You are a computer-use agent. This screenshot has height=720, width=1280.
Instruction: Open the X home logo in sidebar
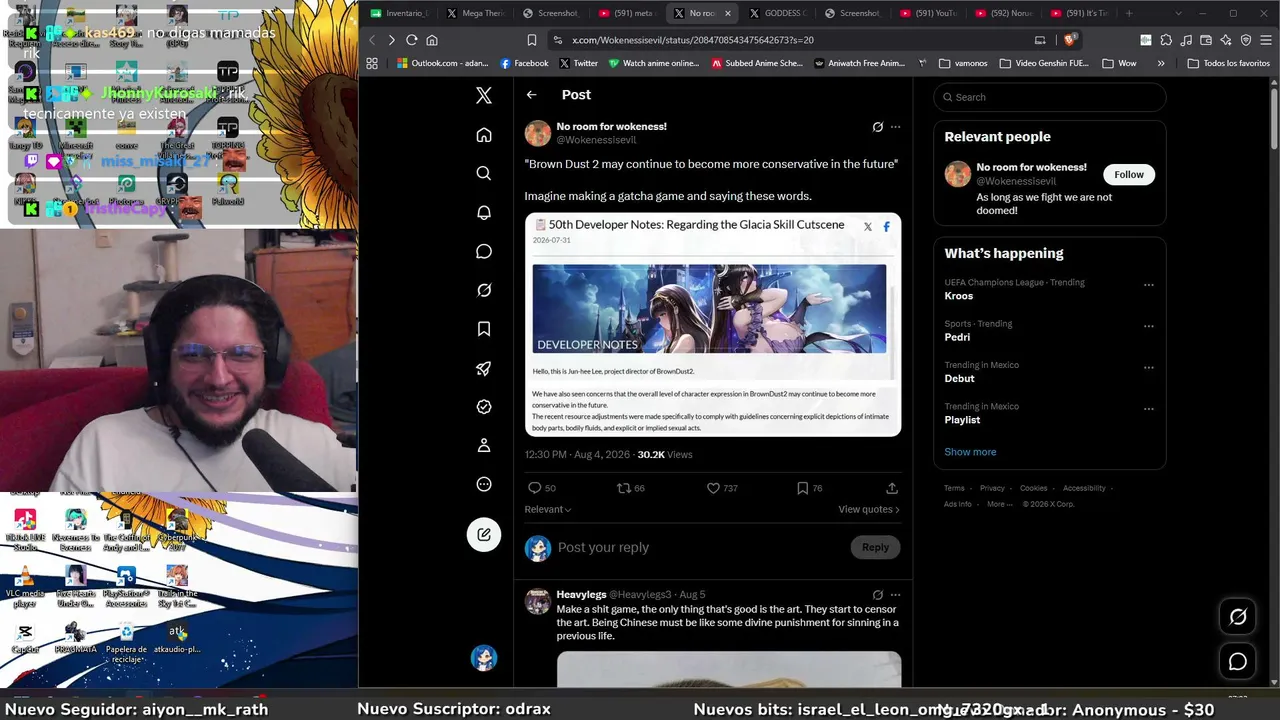pyautogui.click(x=484, y=95)
